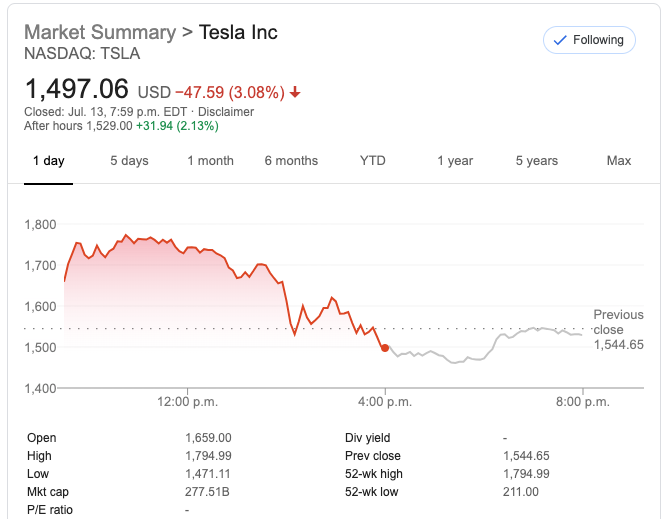Screen dimensions: 666x519
Task: Switch to 1 month range
Action: (210, 161)
